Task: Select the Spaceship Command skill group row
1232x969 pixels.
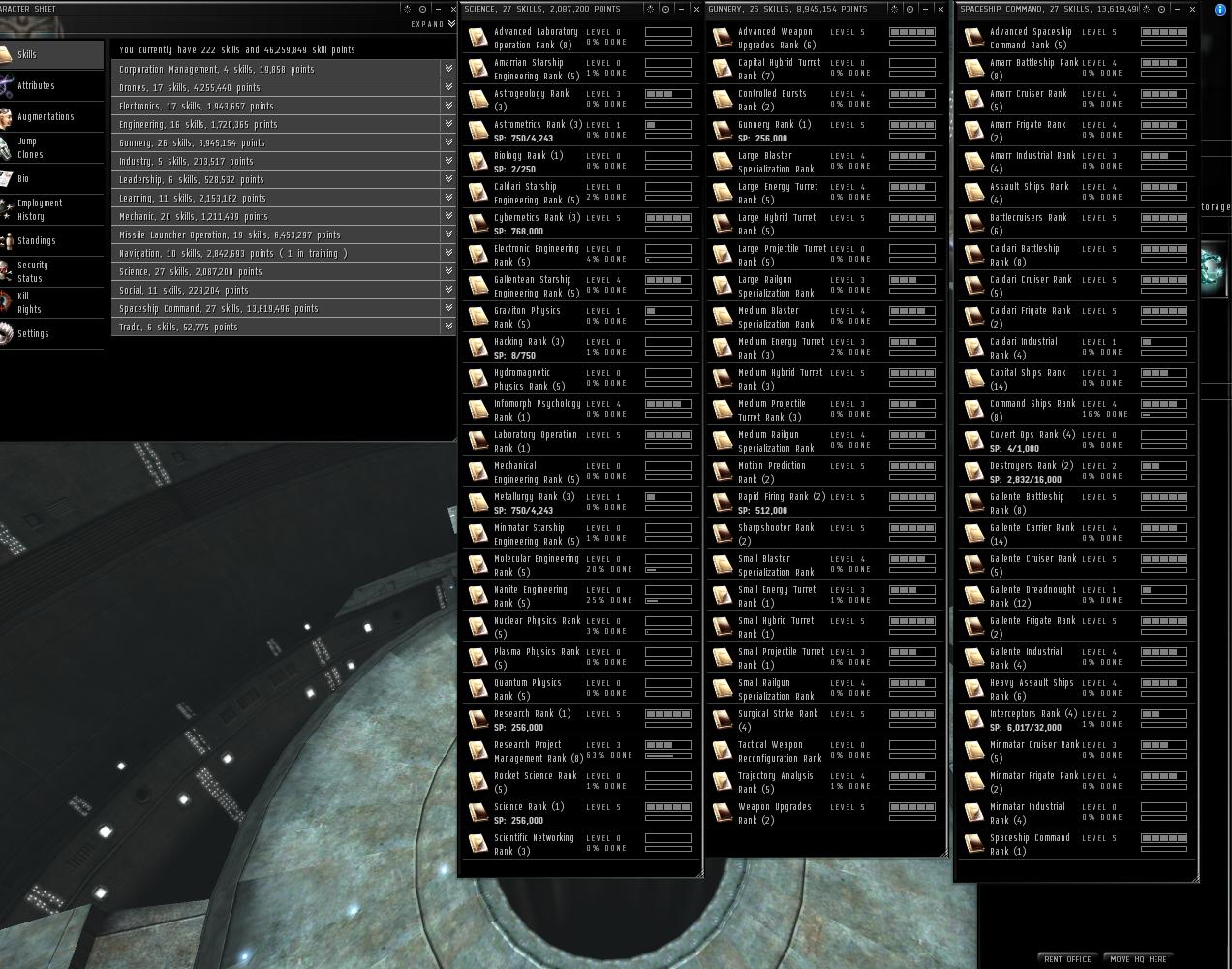Action: (284, 308)
